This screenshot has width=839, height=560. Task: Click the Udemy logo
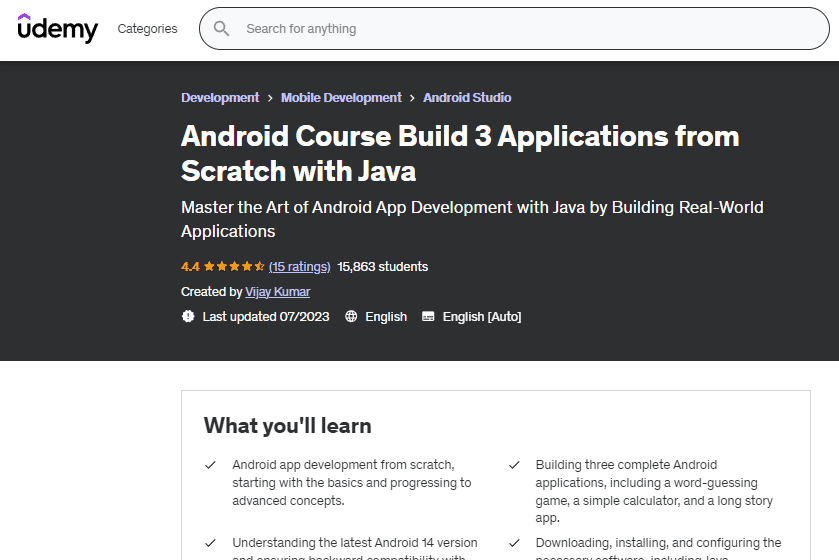(x=58, y=28)
